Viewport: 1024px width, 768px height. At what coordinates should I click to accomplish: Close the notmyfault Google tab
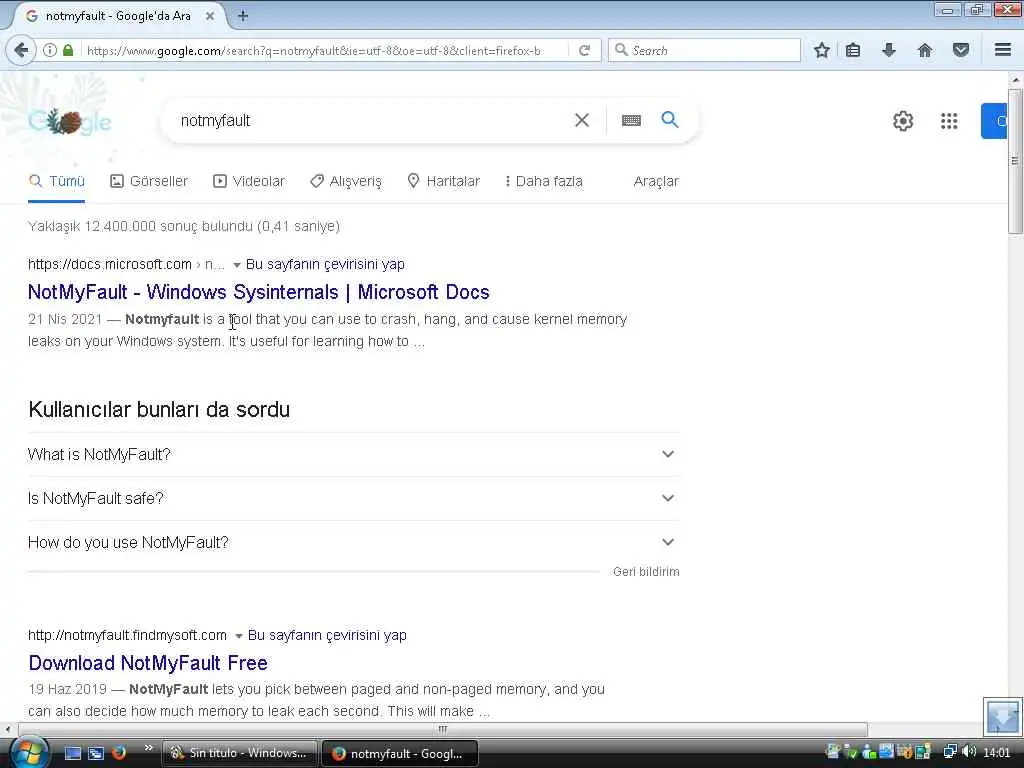210,16
